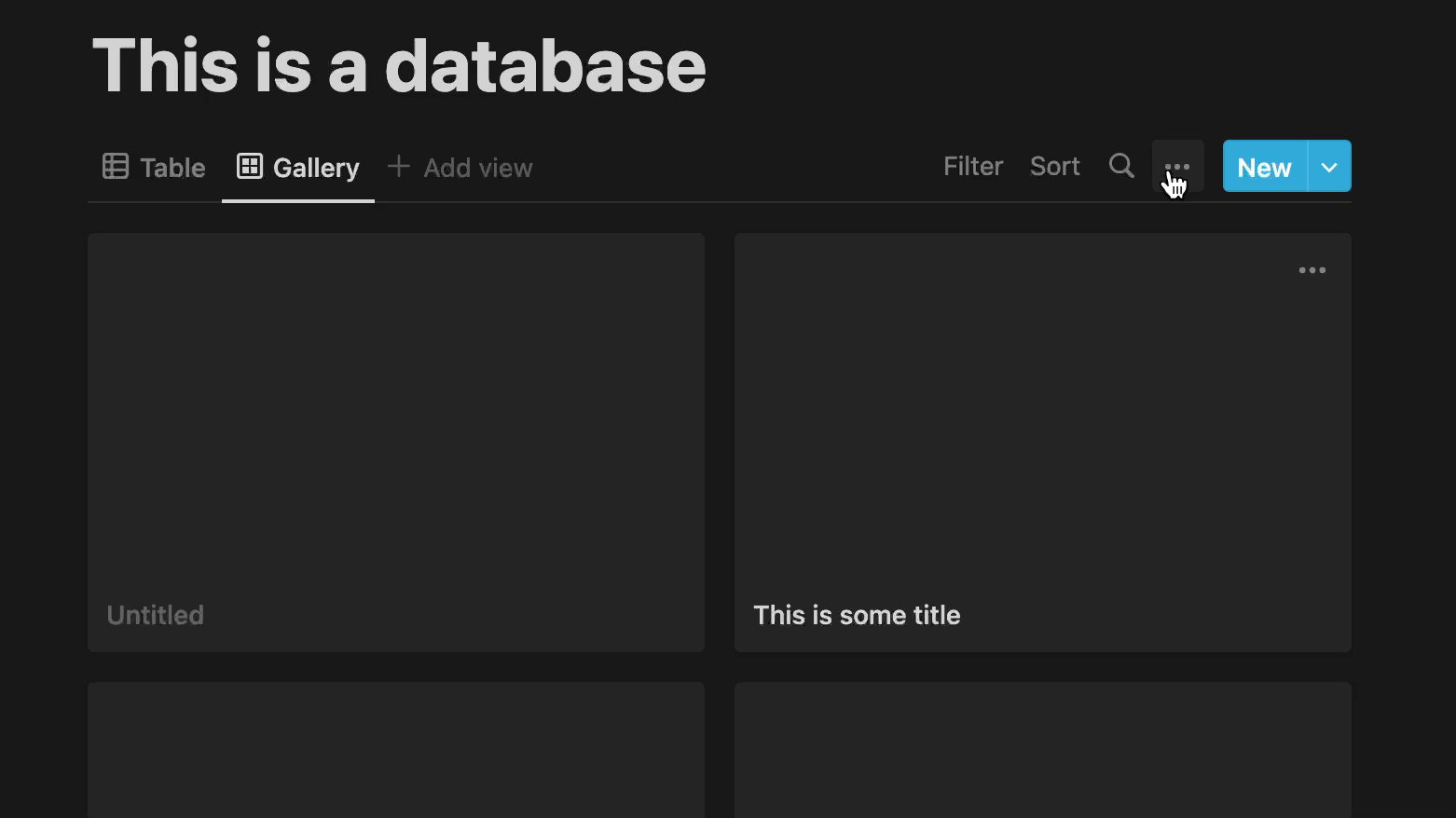Switch to the Table view tab

154,168
